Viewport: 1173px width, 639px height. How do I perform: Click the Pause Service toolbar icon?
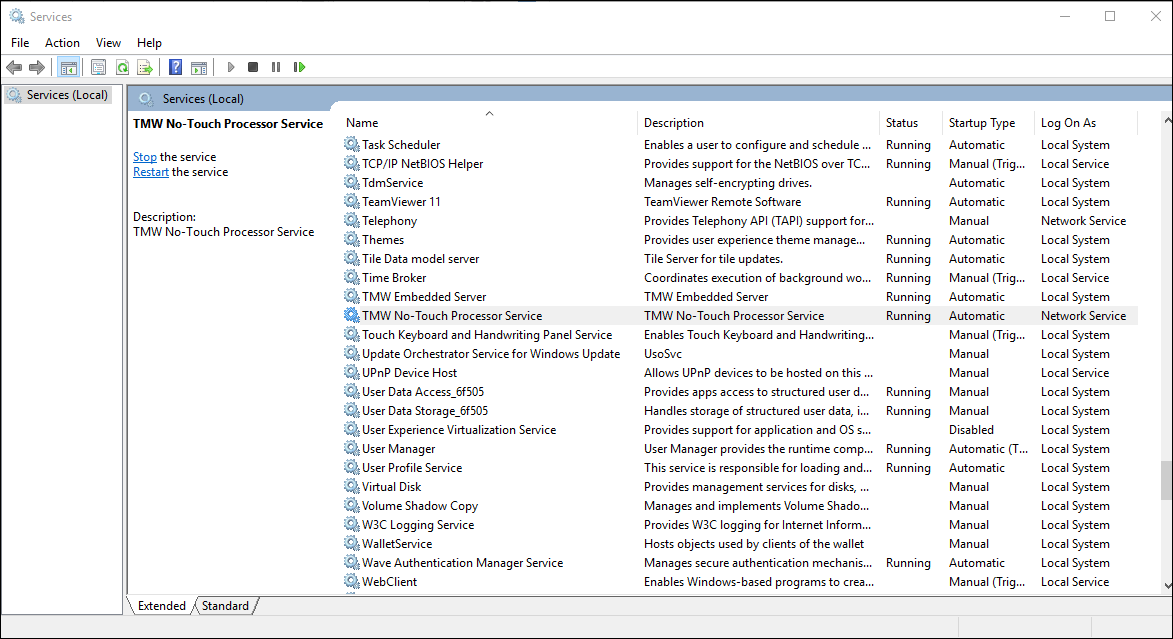276,67
